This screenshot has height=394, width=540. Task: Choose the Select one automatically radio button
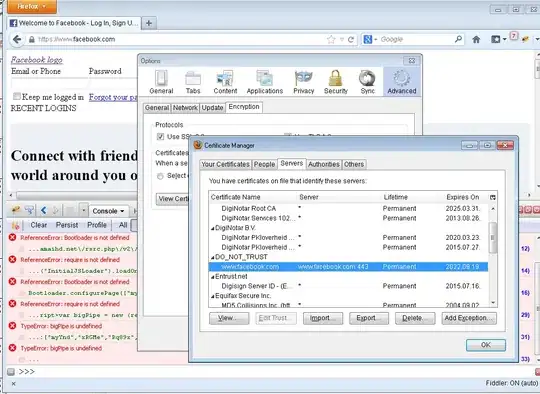pos(160,176)
